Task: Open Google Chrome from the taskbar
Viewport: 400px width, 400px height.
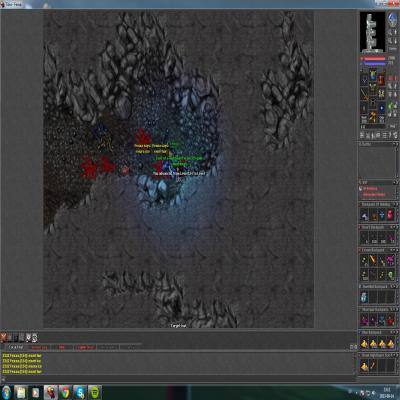Action: pyautogui.click(x=65, y=393)
